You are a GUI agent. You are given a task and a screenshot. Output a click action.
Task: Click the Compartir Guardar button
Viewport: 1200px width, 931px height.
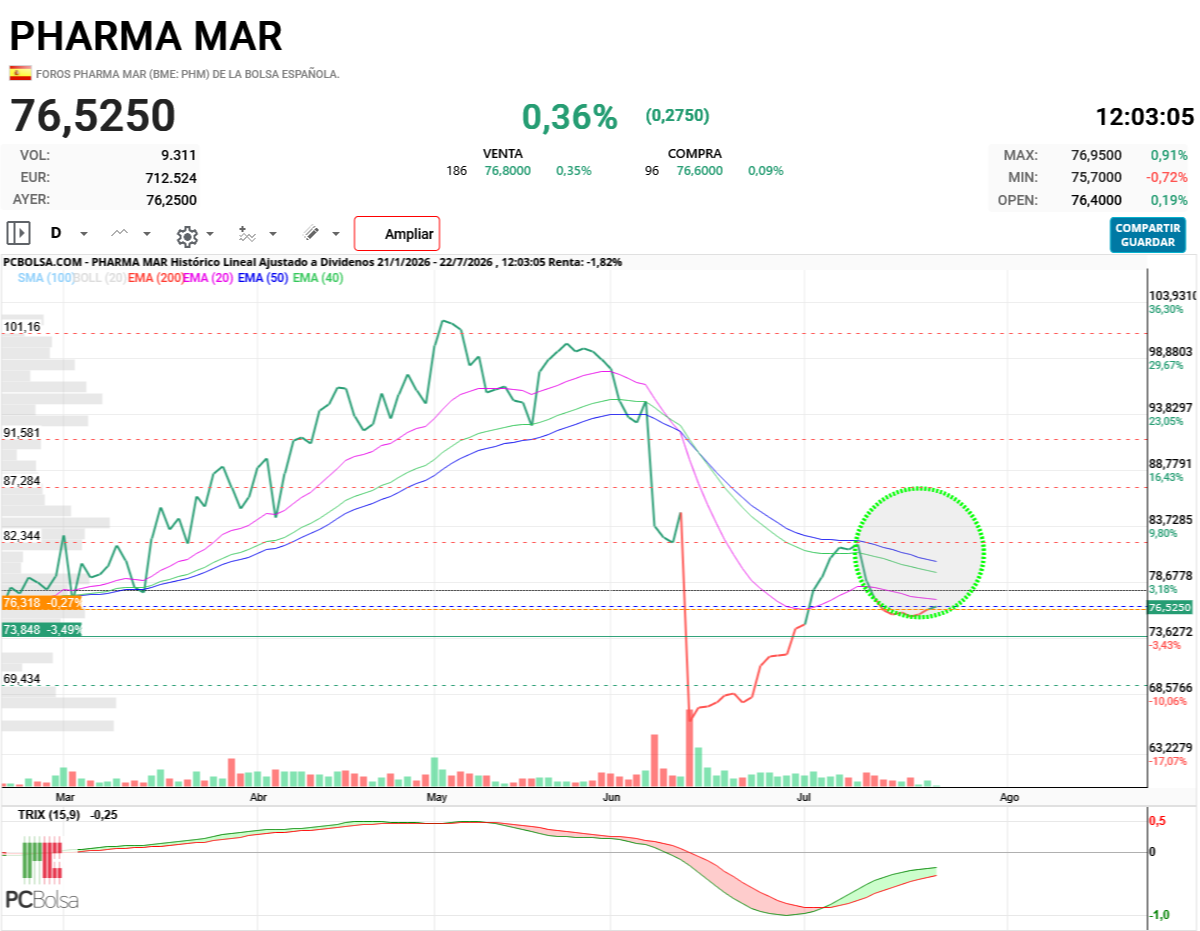[x=1148, y=235]
